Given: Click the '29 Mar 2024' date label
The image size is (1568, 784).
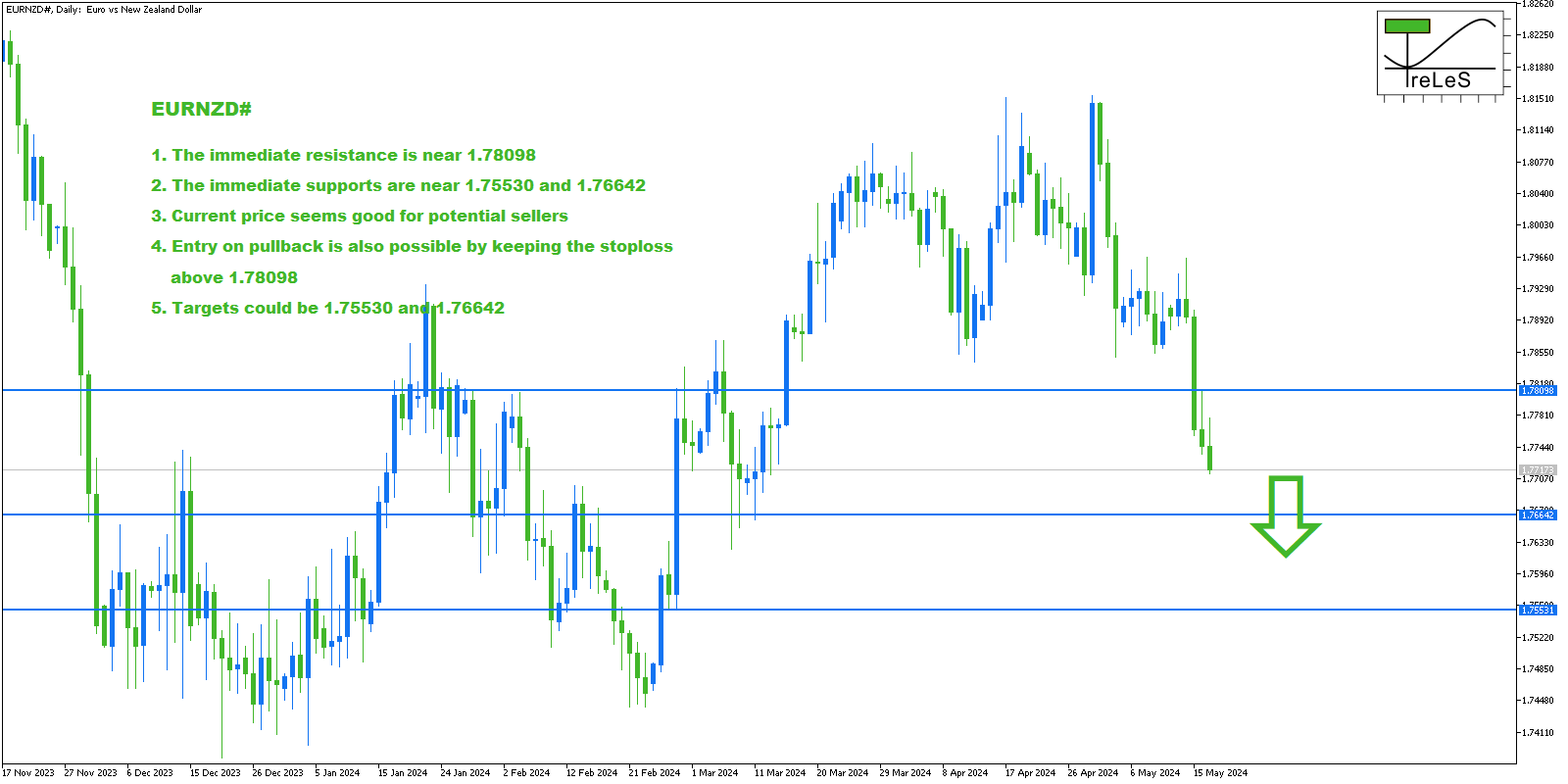Looking at the screenshot, I should pyautogui.click(x=906, y=773).
